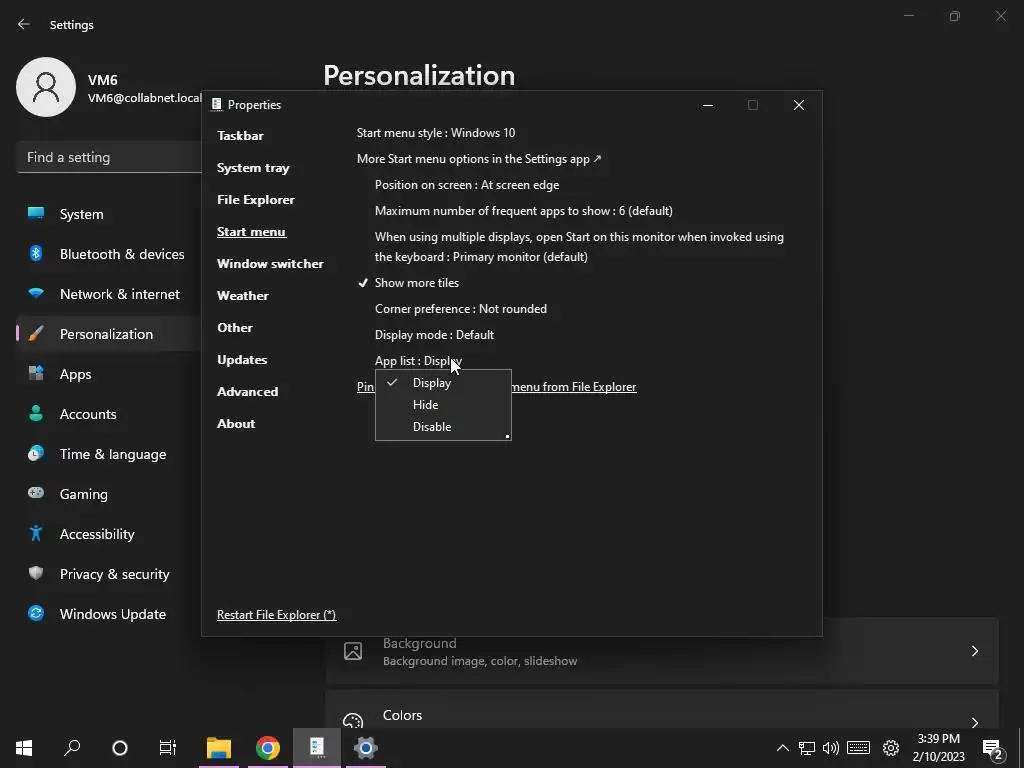The image size is (1024, 768).
Task: Click Background image icon in Settings
Action: [x=353, y=651]
